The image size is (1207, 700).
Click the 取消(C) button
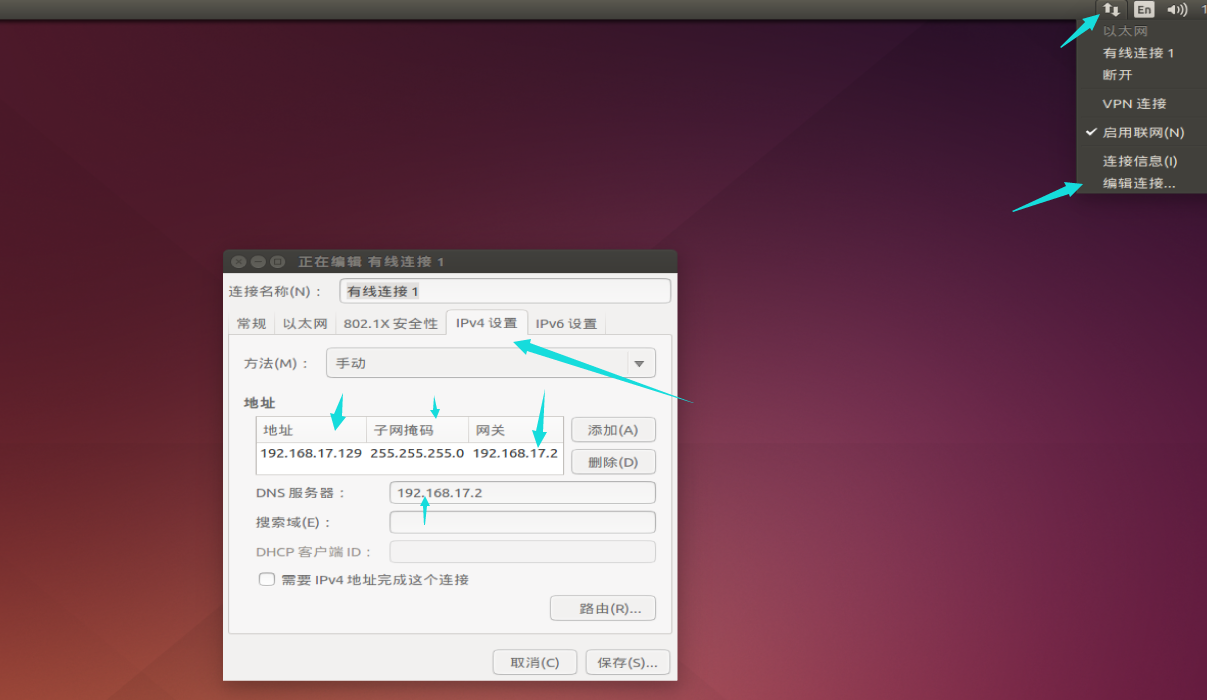(534, 662)
